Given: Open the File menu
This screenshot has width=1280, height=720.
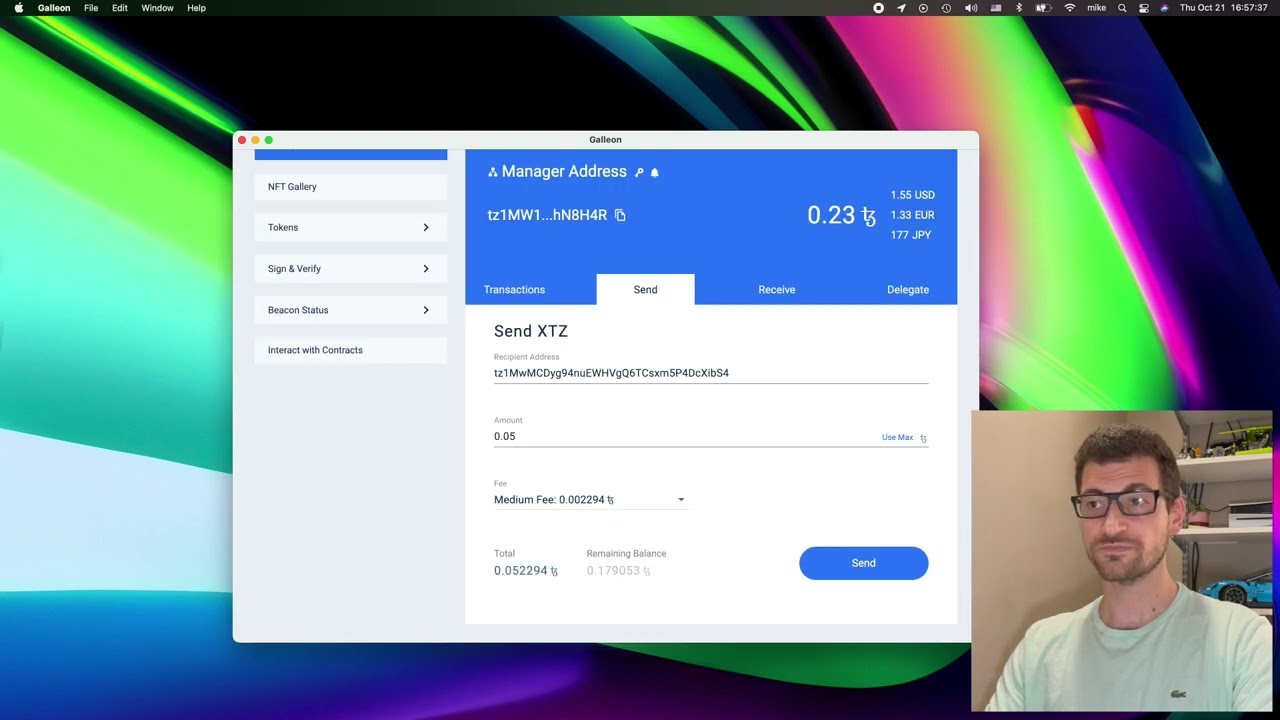Looking at the screenshot, I should (91, 8).
